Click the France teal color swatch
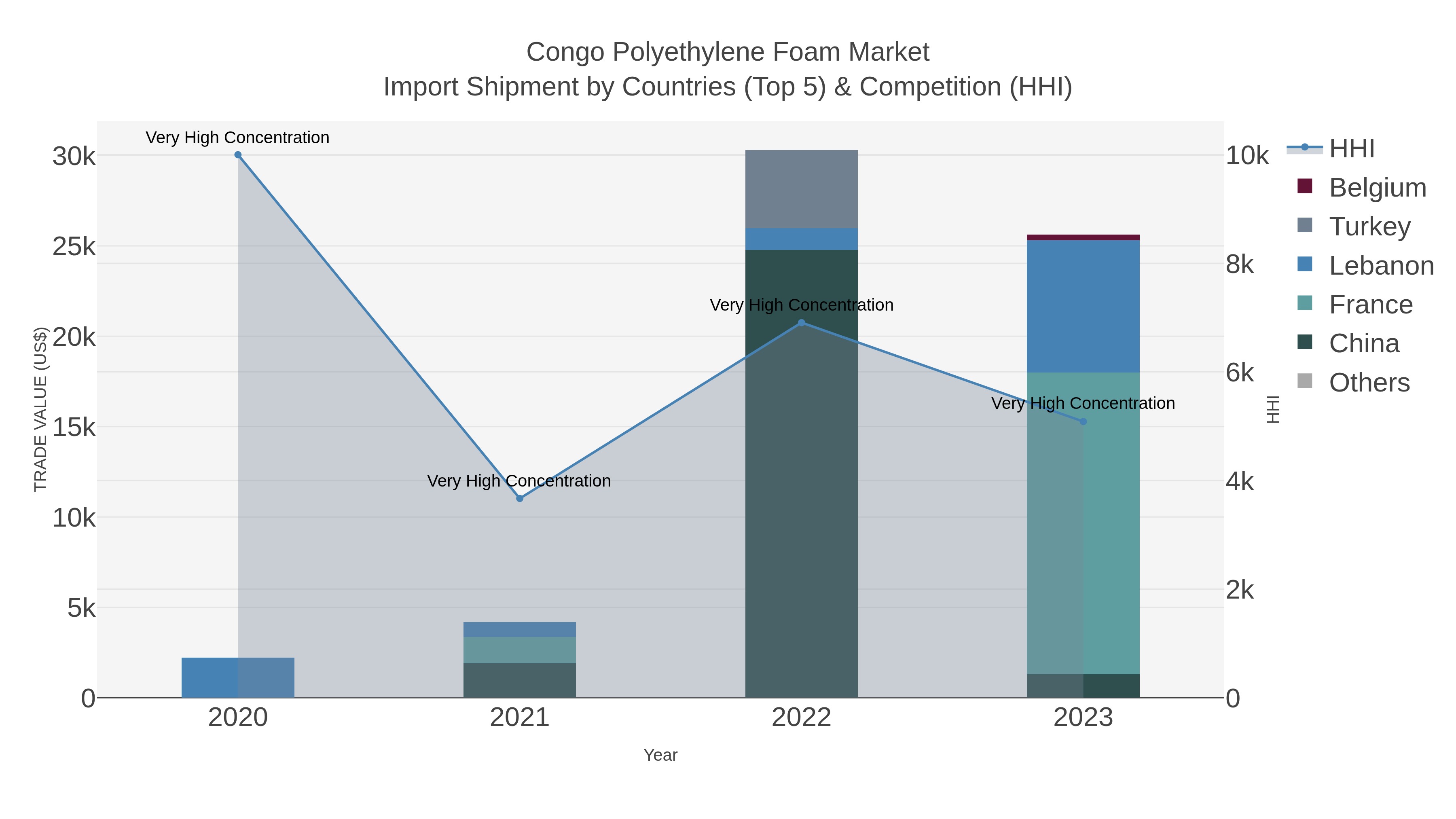 point(1304,303)
